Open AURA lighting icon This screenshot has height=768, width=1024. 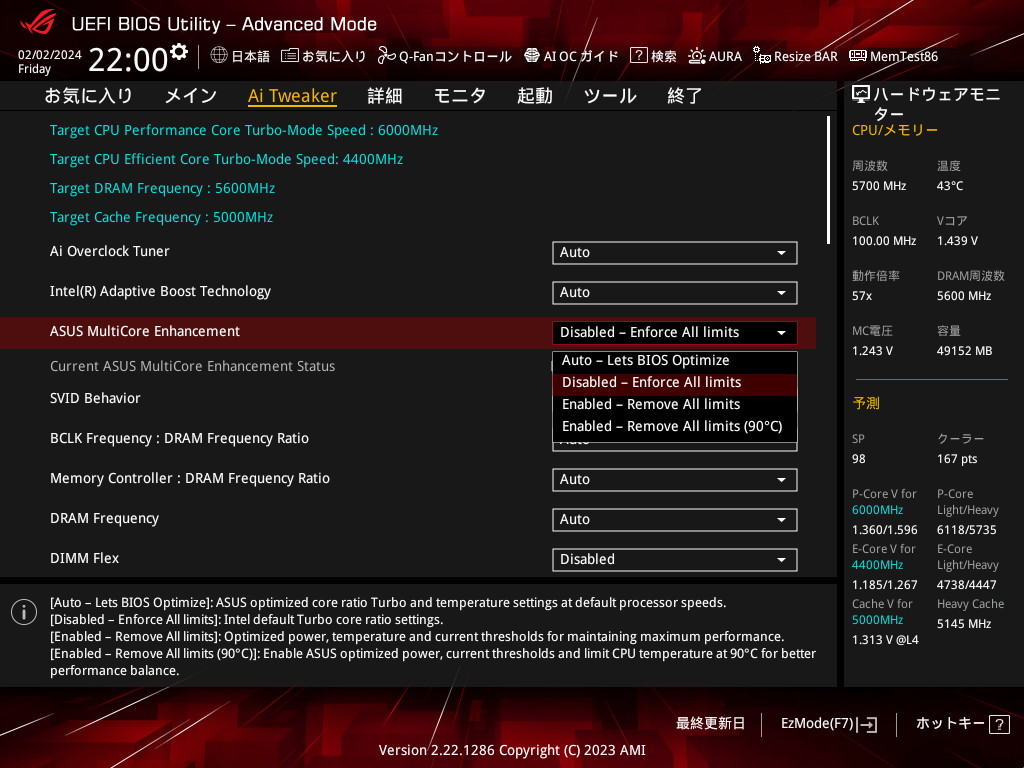pos(696,56)
